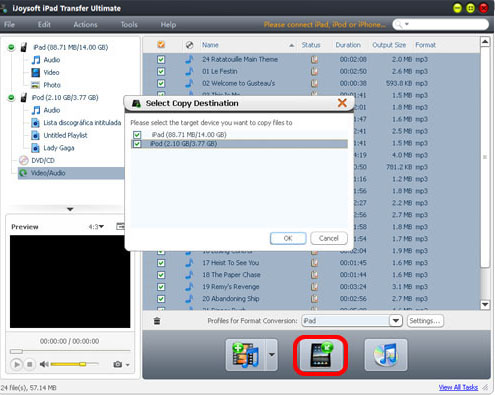Click the Status column header
The height and width of the screenshot is (395, 495).
pos(311,45)
